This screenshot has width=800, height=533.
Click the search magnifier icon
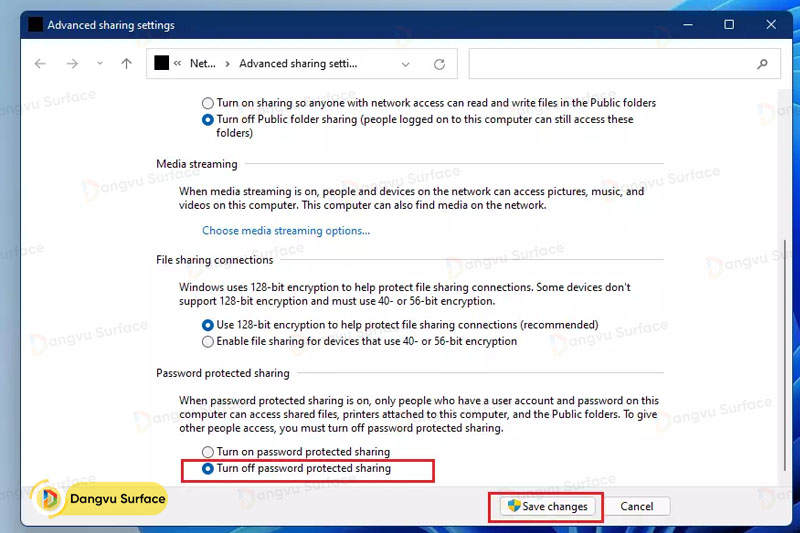[x=763, y=64]
